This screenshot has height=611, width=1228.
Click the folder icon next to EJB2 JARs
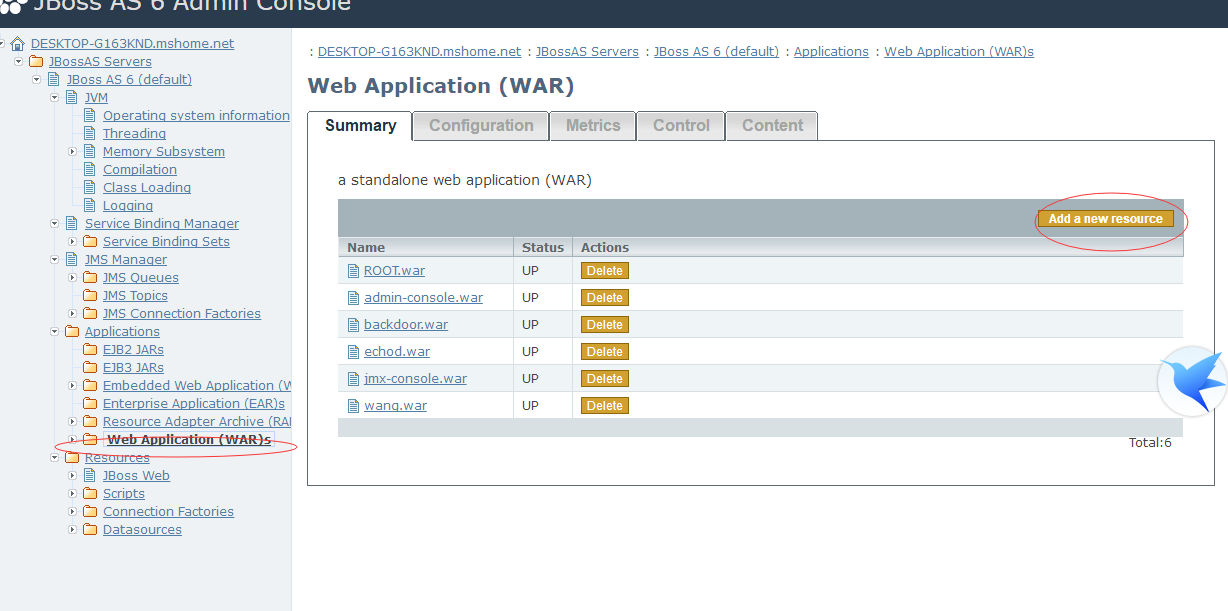pyautogui.click(x=90, y=350)
